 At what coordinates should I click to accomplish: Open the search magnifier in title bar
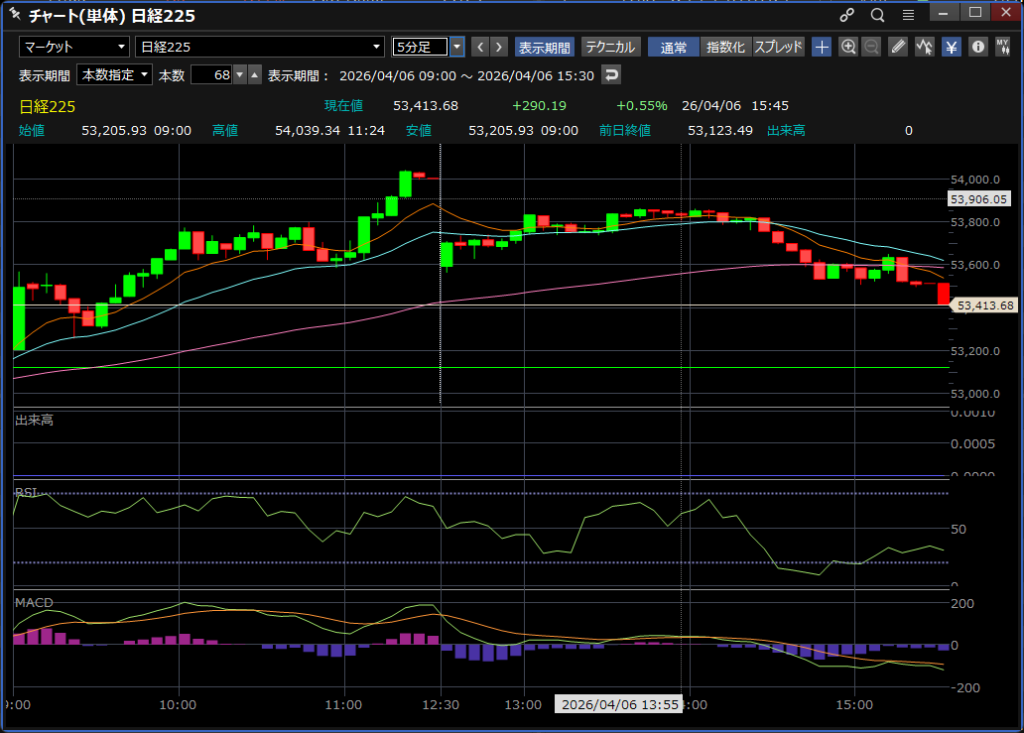[877, 15]
